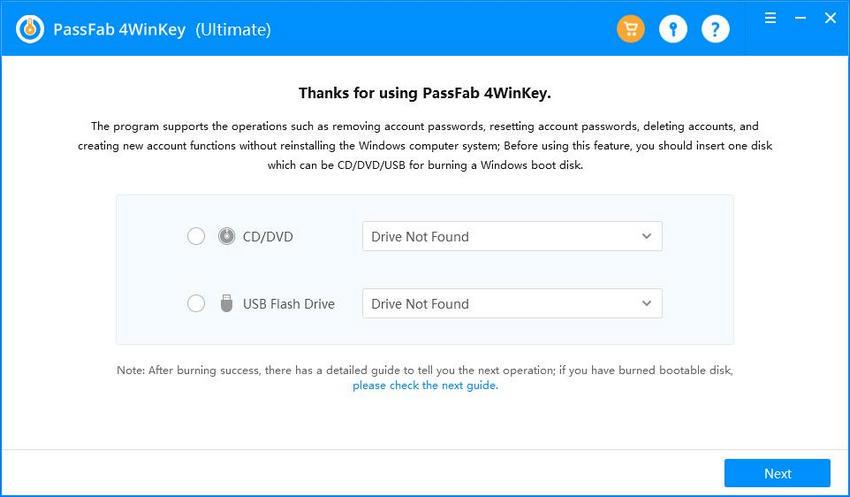
Task: Click the "USB Flash Drive" option label
Action: pyautogui.click(x=289, y=304)
